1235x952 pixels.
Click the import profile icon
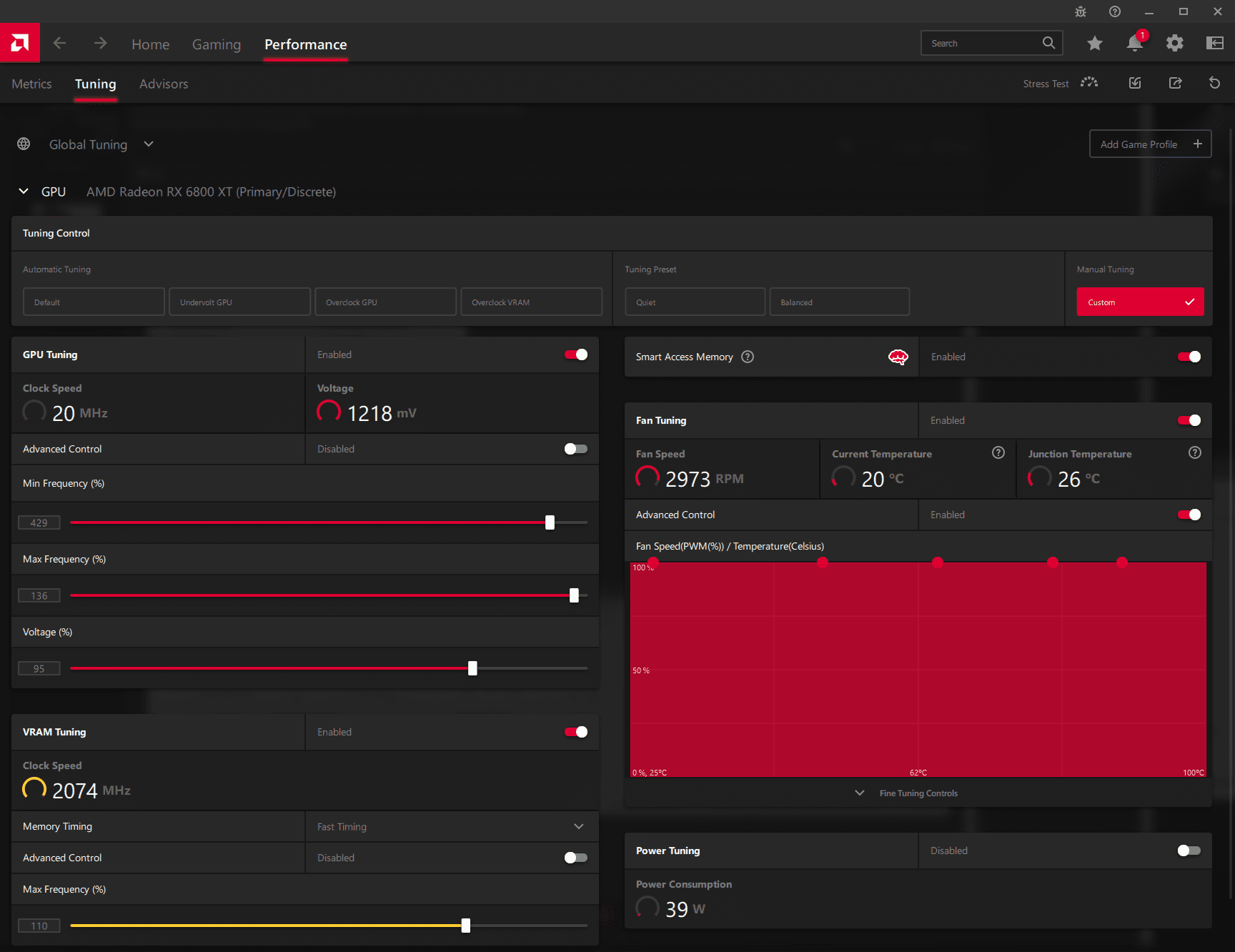coord(1135,83)
